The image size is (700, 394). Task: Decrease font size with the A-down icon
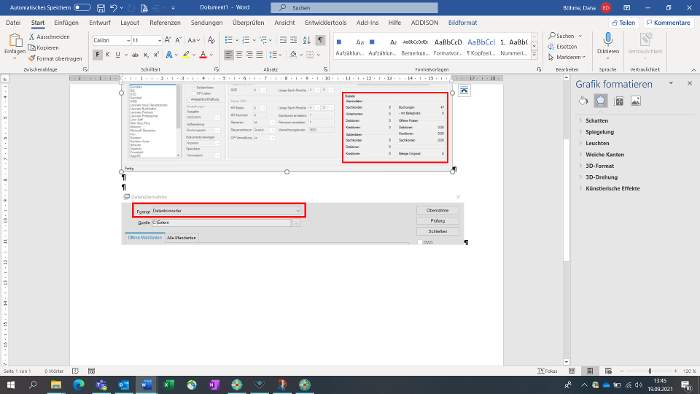point(178,40)
